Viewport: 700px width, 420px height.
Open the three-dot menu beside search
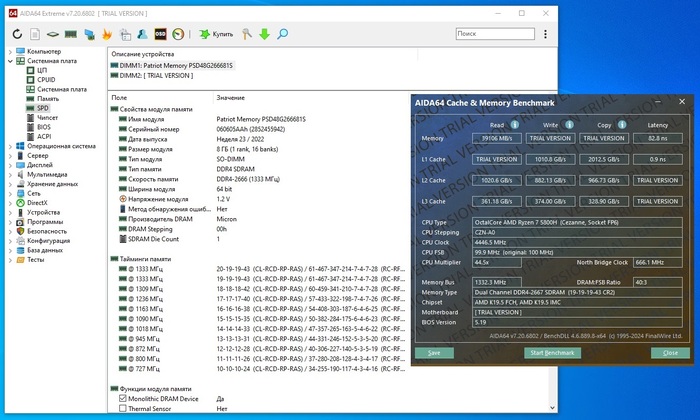[544, 33]
